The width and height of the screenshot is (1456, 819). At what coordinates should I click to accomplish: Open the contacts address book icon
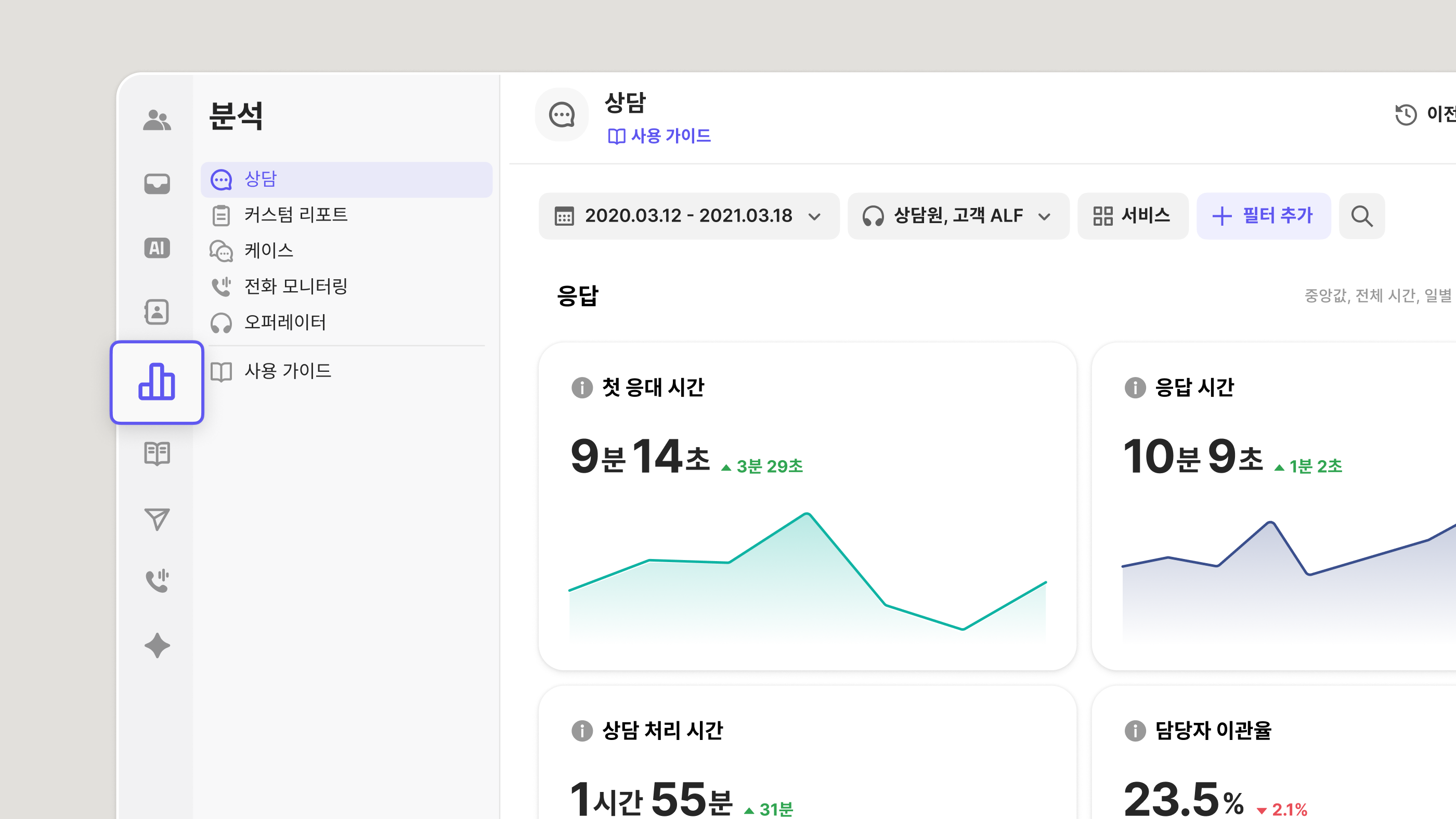pyautogui.click(x=157, y=312)
